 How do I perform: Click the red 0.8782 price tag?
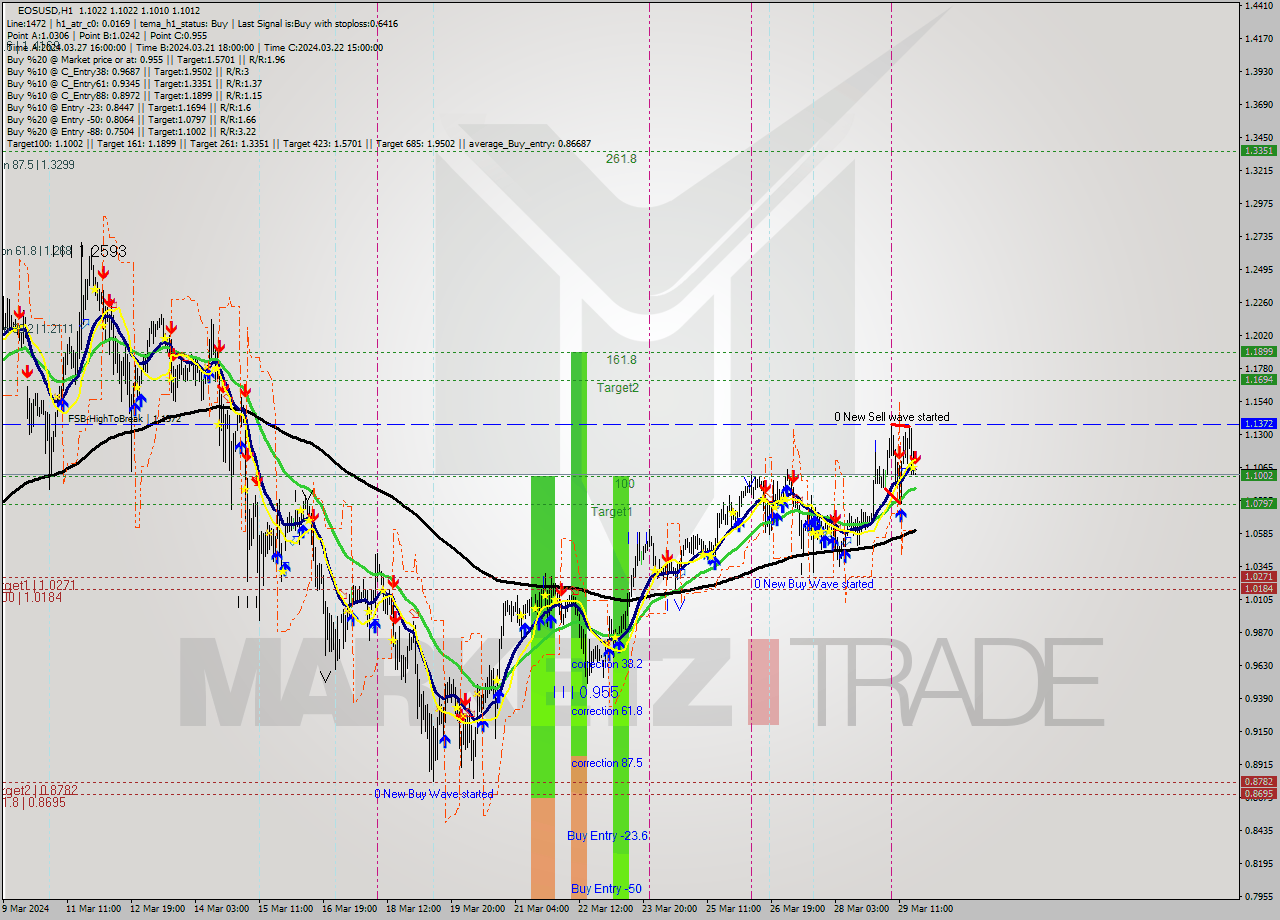tap(1257, 781)
